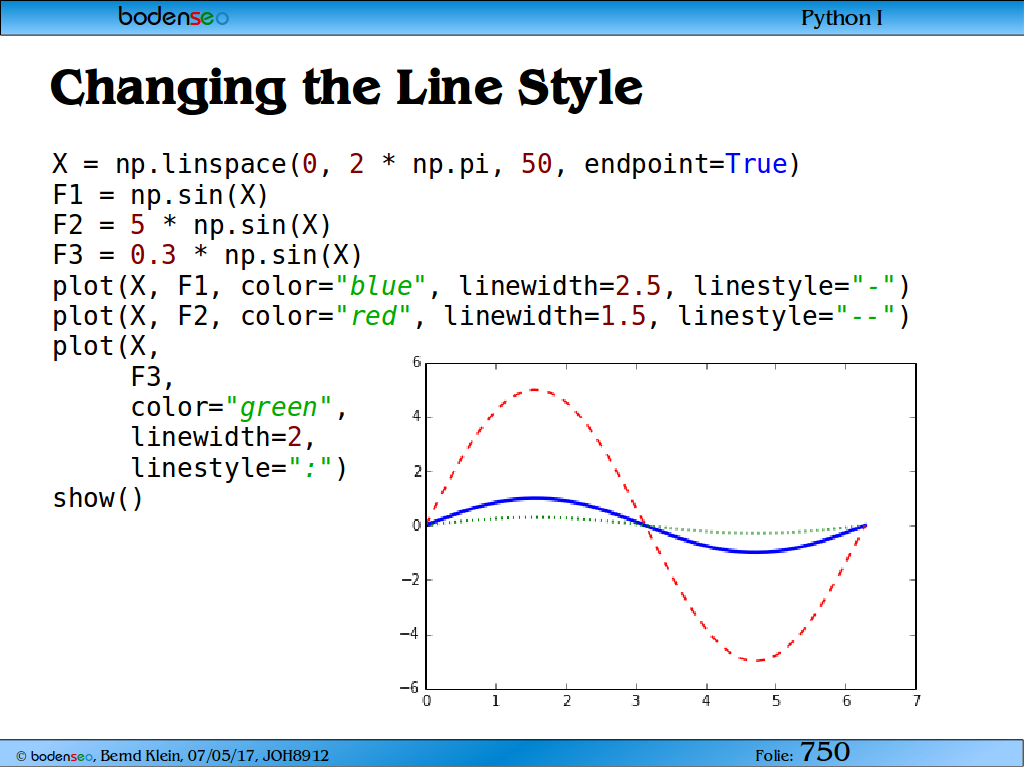
Task: Click the 'show()' code line
Action: pyautogui.click(x=98, y=498)
